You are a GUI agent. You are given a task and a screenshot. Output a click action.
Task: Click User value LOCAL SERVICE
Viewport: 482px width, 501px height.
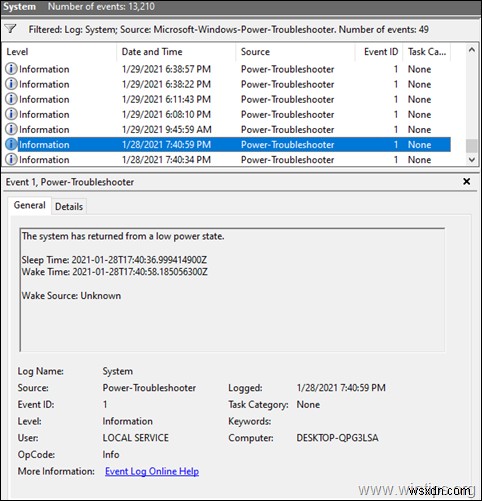click(x=136, y=438)
